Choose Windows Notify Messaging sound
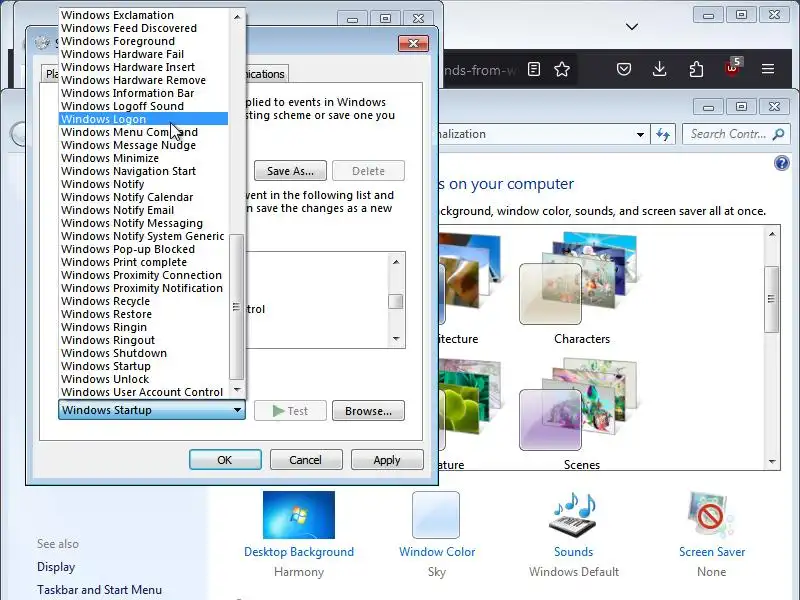The width and height of the screenshot is (800, 600). (x=143, y=223)
